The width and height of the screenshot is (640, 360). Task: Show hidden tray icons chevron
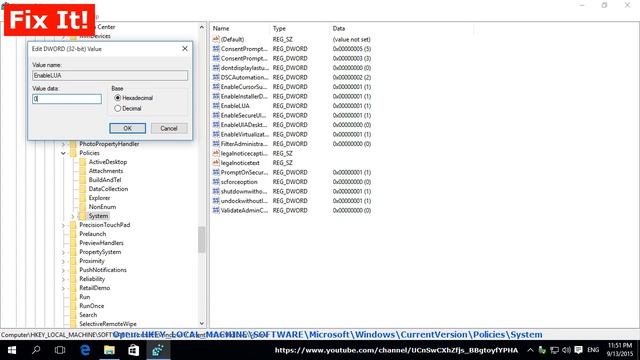(x=530, y=350)
